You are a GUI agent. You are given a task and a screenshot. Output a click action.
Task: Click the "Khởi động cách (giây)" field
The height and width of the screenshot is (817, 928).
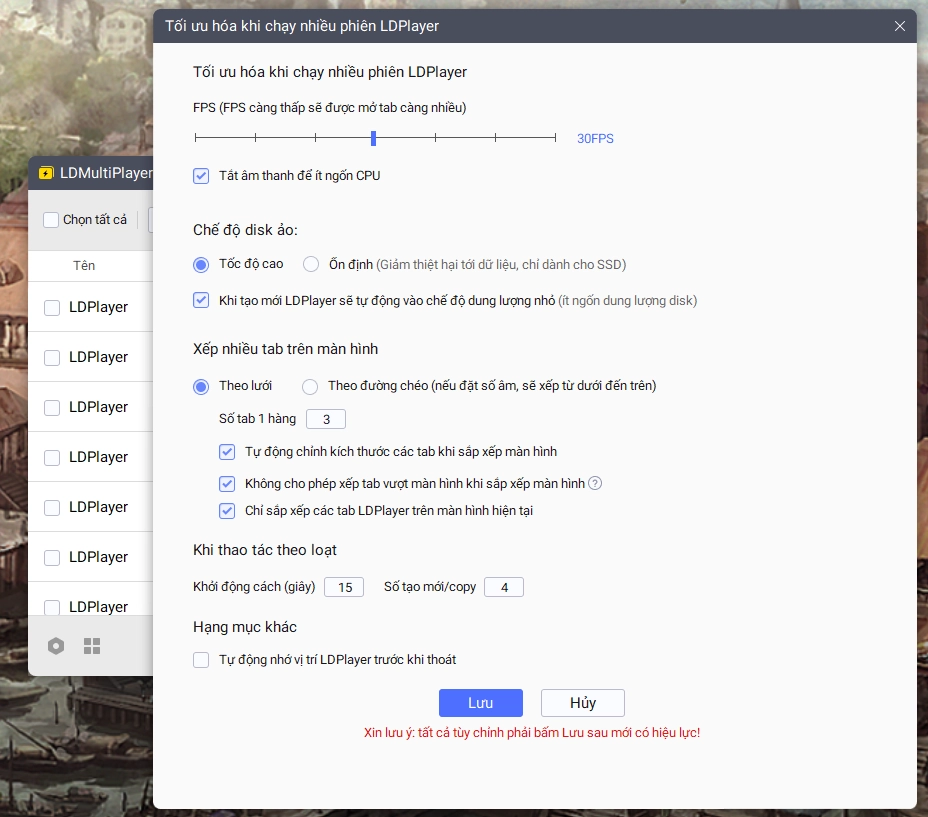(344, 587)
